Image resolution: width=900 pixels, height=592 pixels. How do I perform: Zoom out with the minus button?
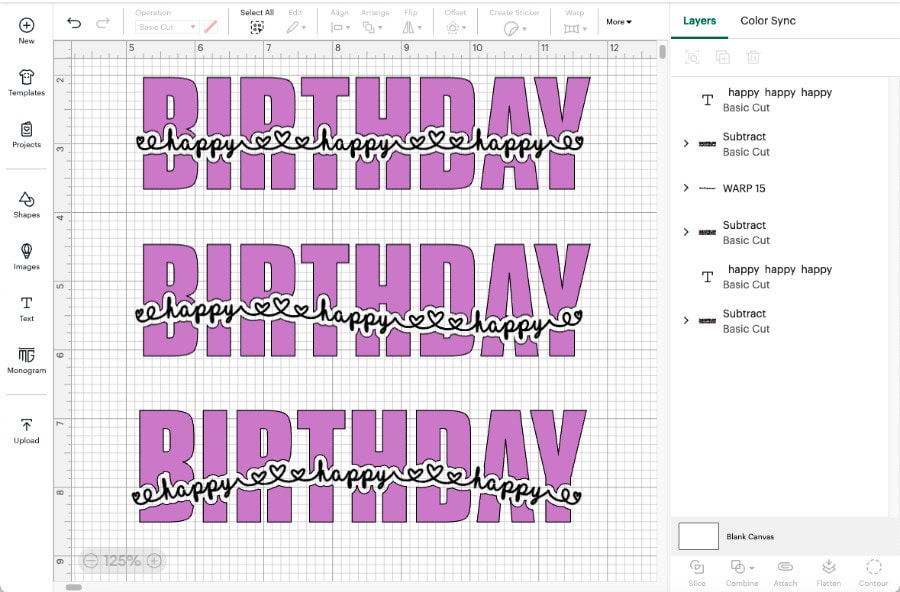point(91,560)
